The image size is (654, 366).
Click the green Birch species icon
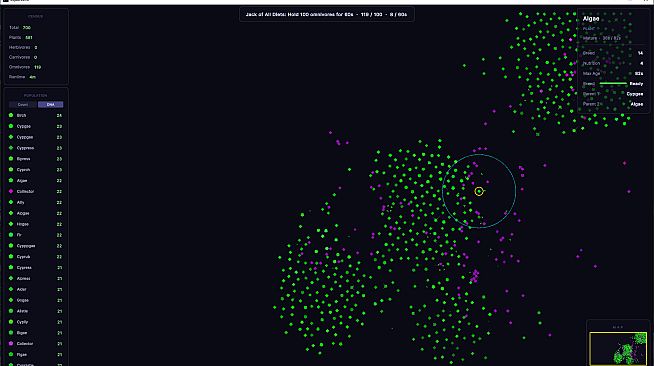[11, 115]
